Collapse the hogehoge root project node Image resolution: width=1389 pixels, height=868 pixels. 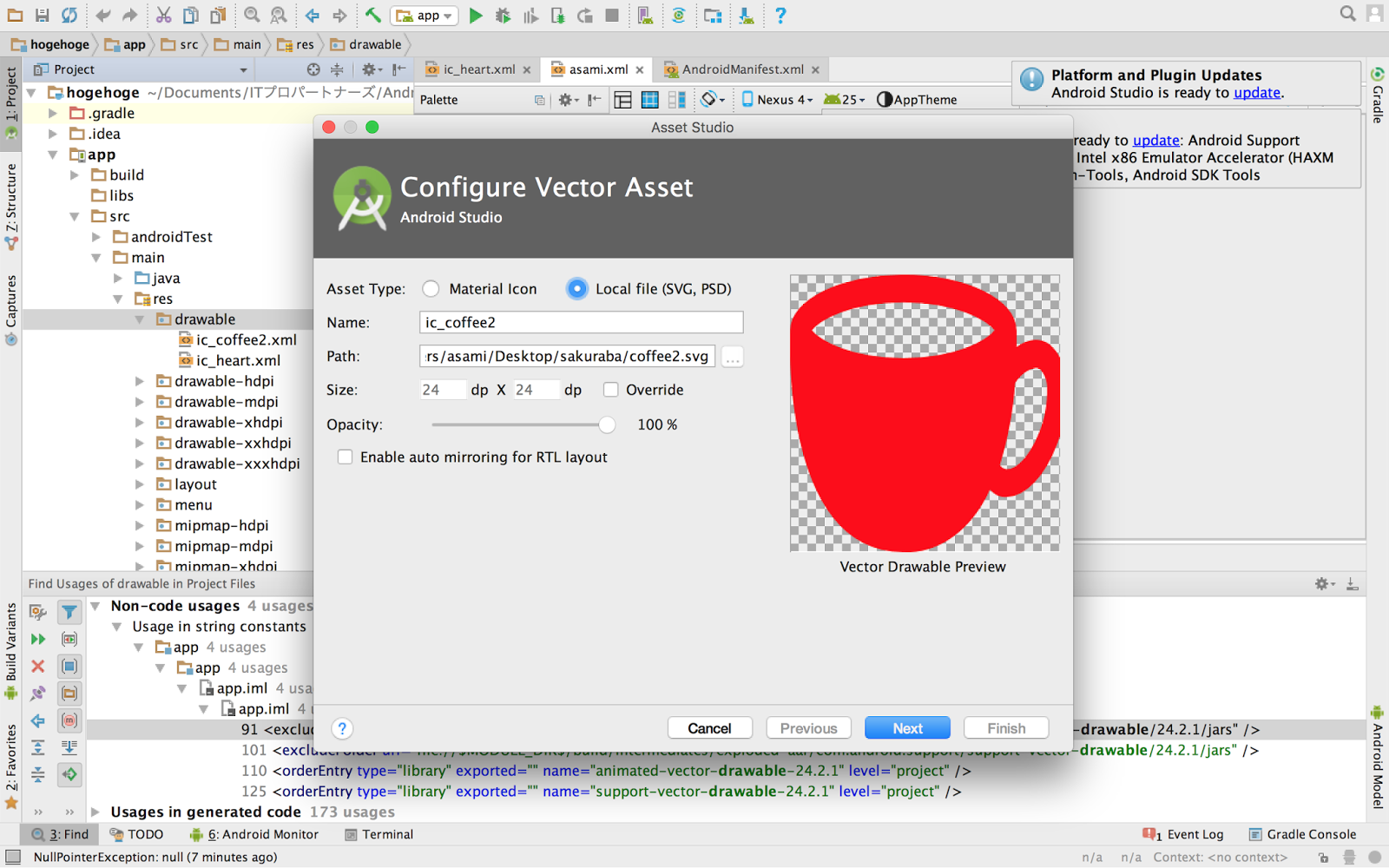32,92
